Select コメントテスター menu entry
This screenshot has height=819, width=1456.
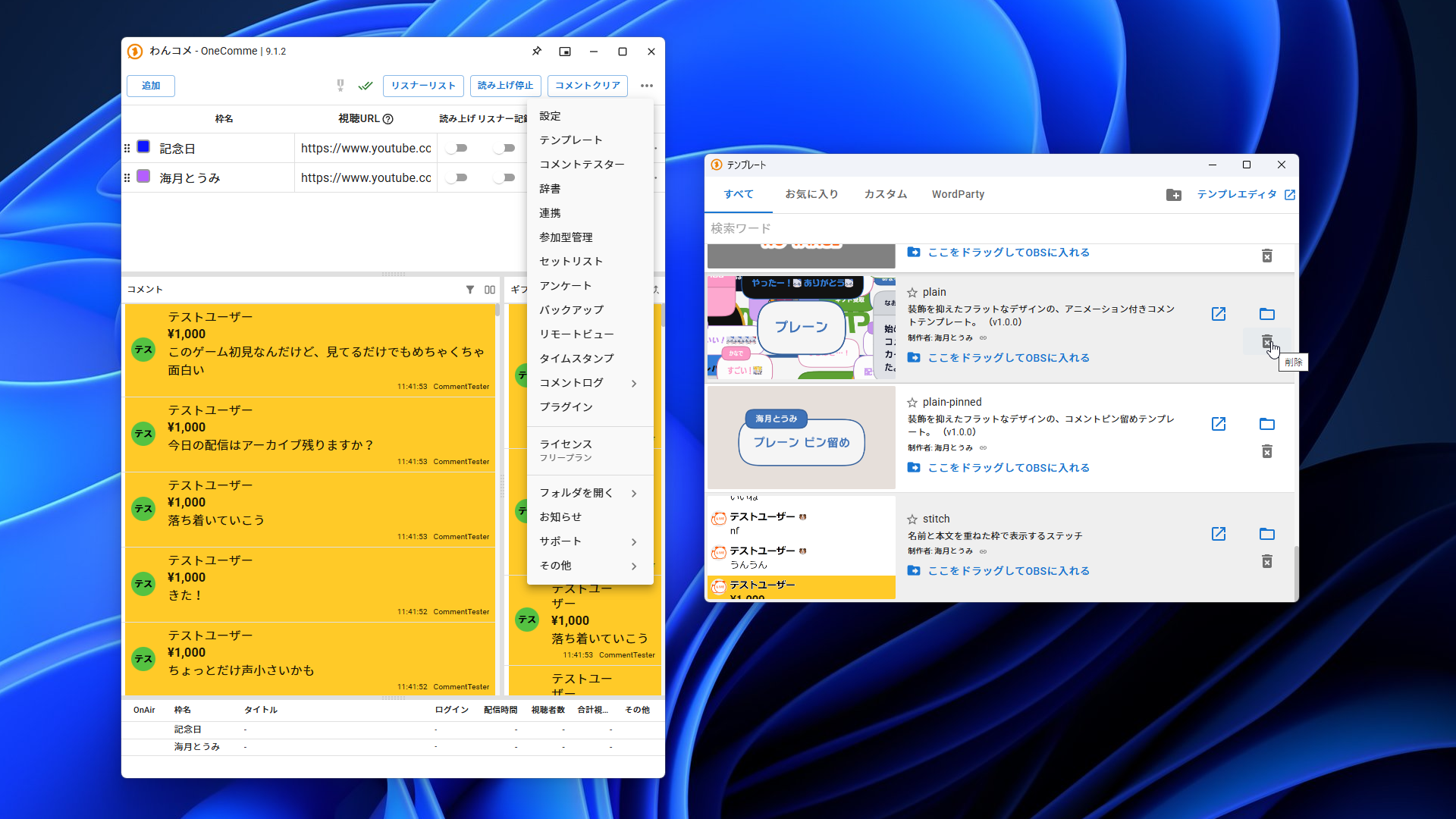(590, 165)
